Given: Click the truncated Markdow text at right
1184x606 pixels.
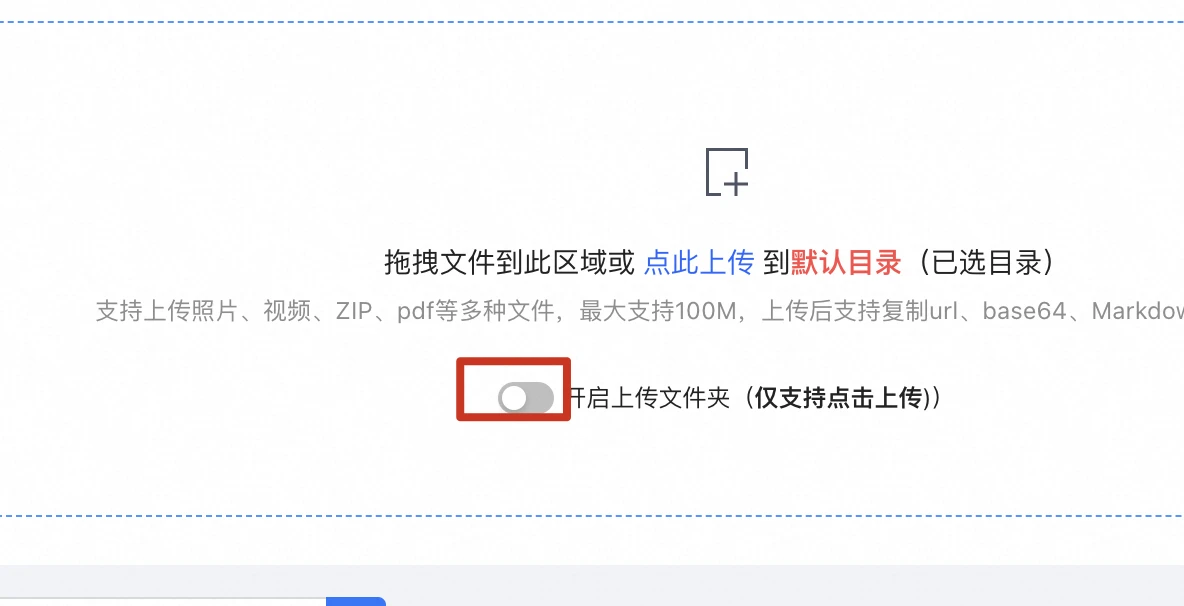Looking at the screenshot, I should tap(1138, 311).
